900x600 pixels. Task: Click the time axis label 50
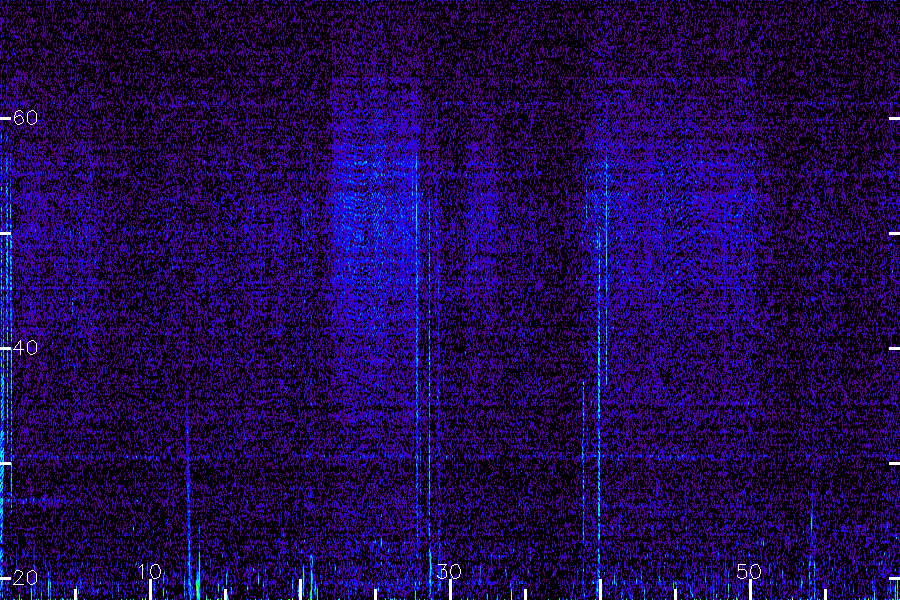pyautogui.click(x=749, y=571)
